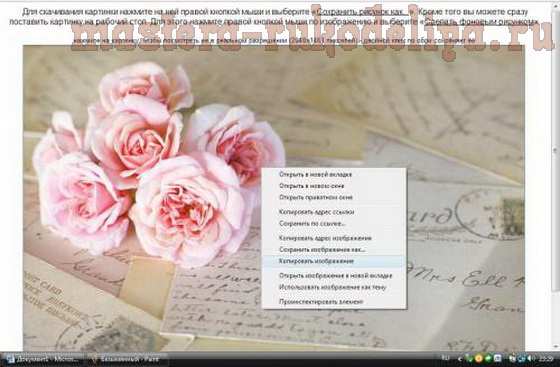The width and height of the screenshot is (560, 367).
Task: Switch to the 'Документ - Micro...' taskbar window
Action: coord(44,359)
